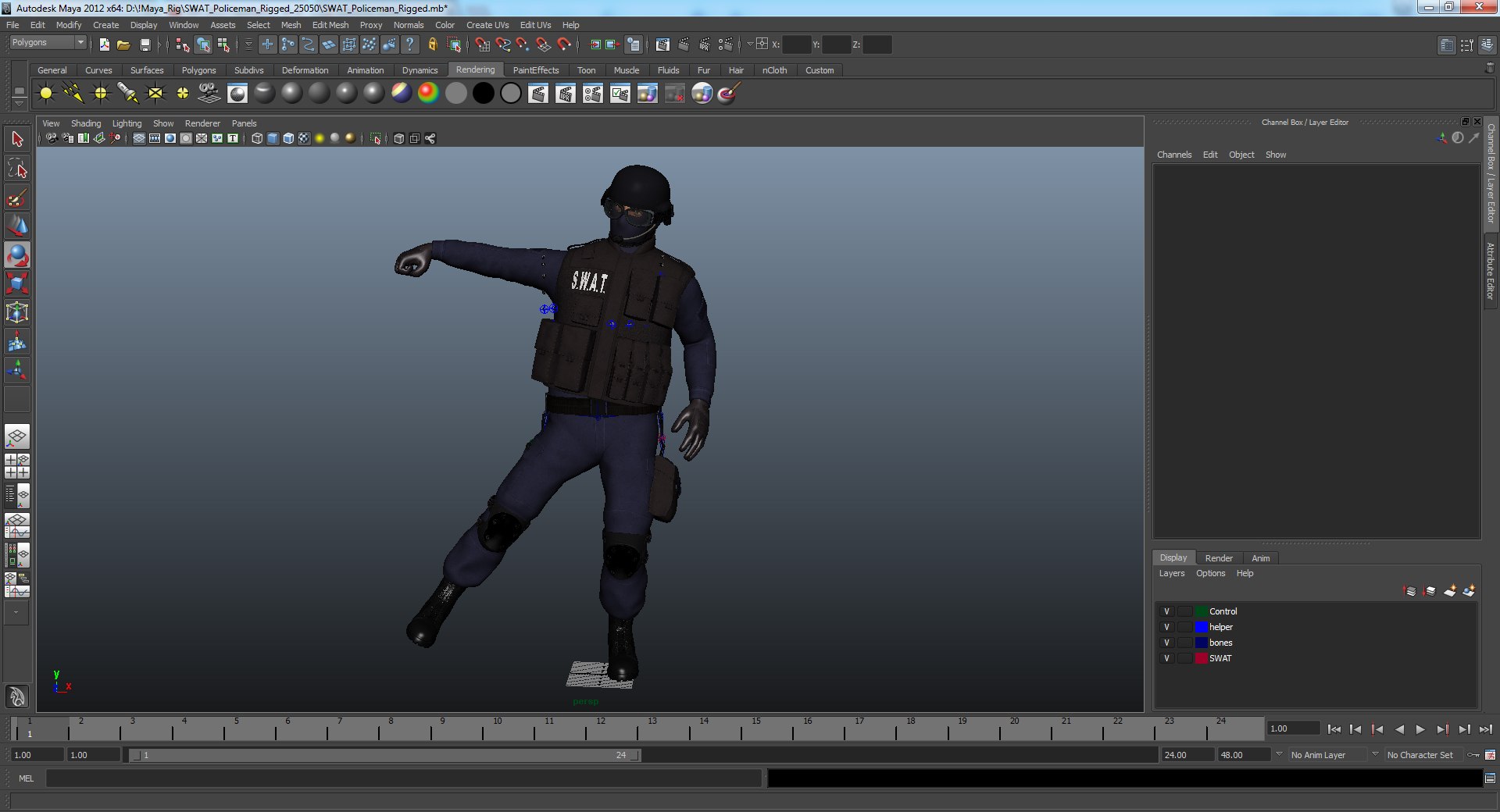Apply the red ramp shader icon
This screenshot has width=1500, height=812.
[x=428, y=94]
